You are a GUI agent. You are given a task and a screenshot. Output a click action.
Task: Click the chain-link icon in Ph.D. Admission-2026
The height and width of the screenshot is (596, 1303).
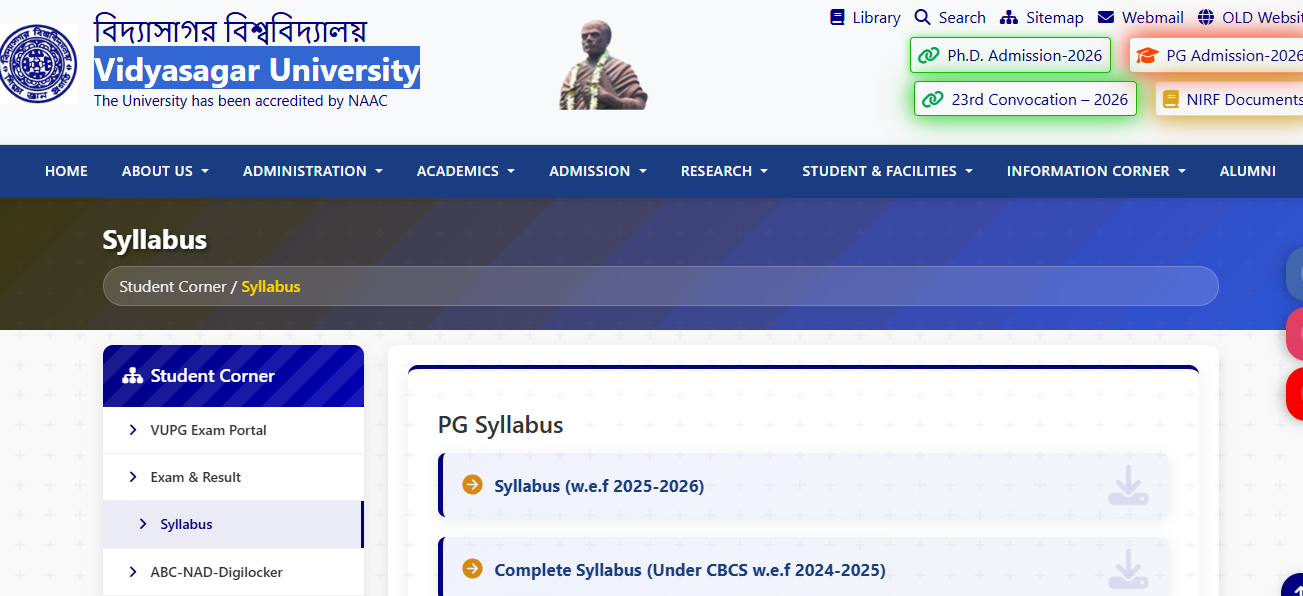pos(929,55)
